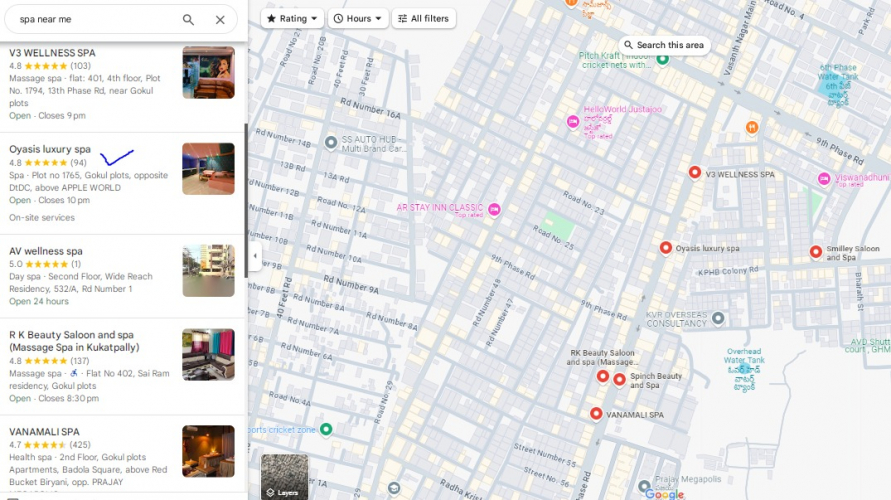This screenshot has width=891, height=500.
Task: View Oyasis luxury spa photo thumbnail
Action: (x=209, y=169)
